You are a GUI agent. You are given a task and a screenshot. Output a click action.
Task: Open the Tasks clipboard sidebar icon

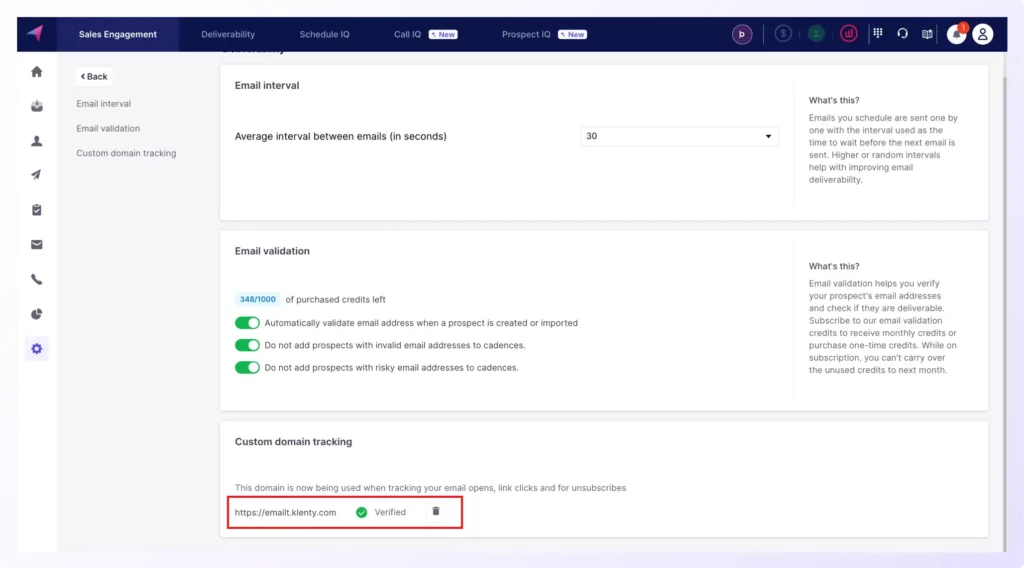tap(37, 210)
